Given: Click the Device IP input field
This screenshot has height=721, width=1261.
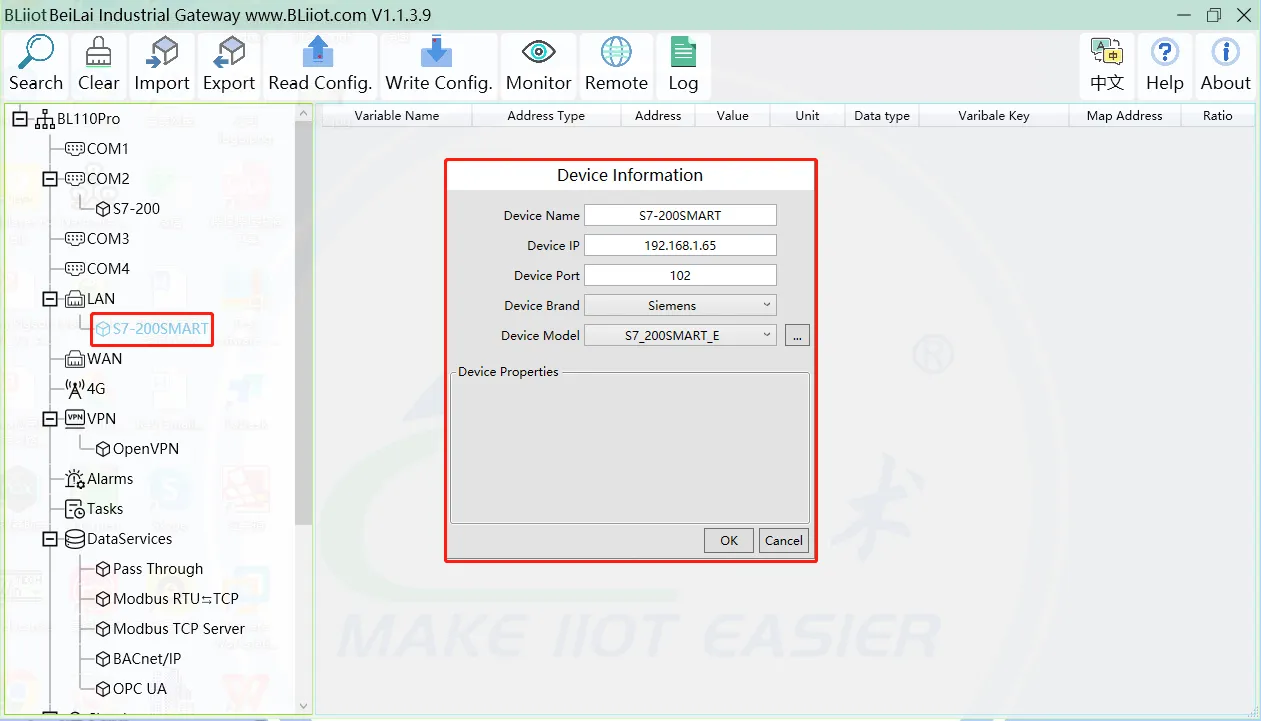Looking at the screenshot, I should pyautogui.click(x=680, y=245).
